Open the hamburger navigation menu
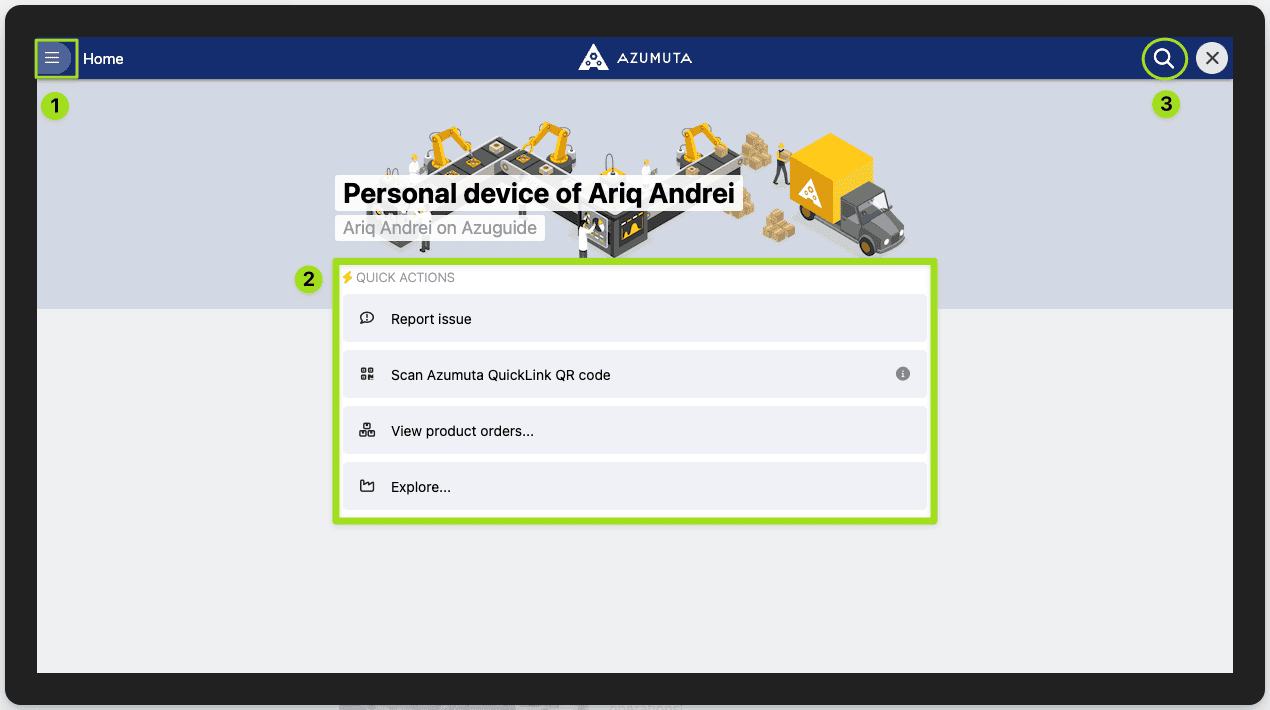 (x=53, y=59)
